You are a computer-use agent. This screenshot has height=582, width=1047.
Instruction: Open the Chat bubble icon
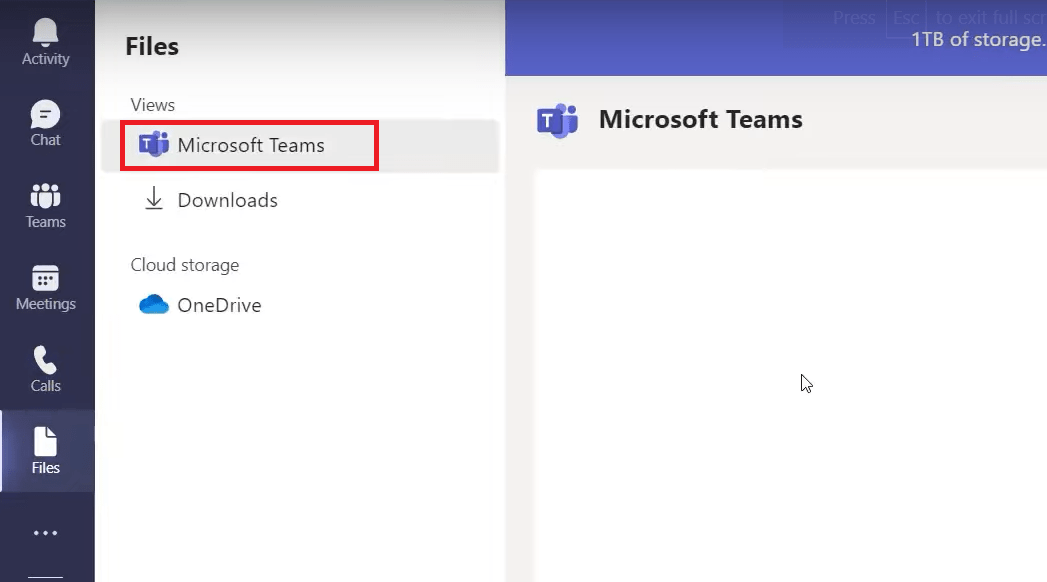pos(45,114)
